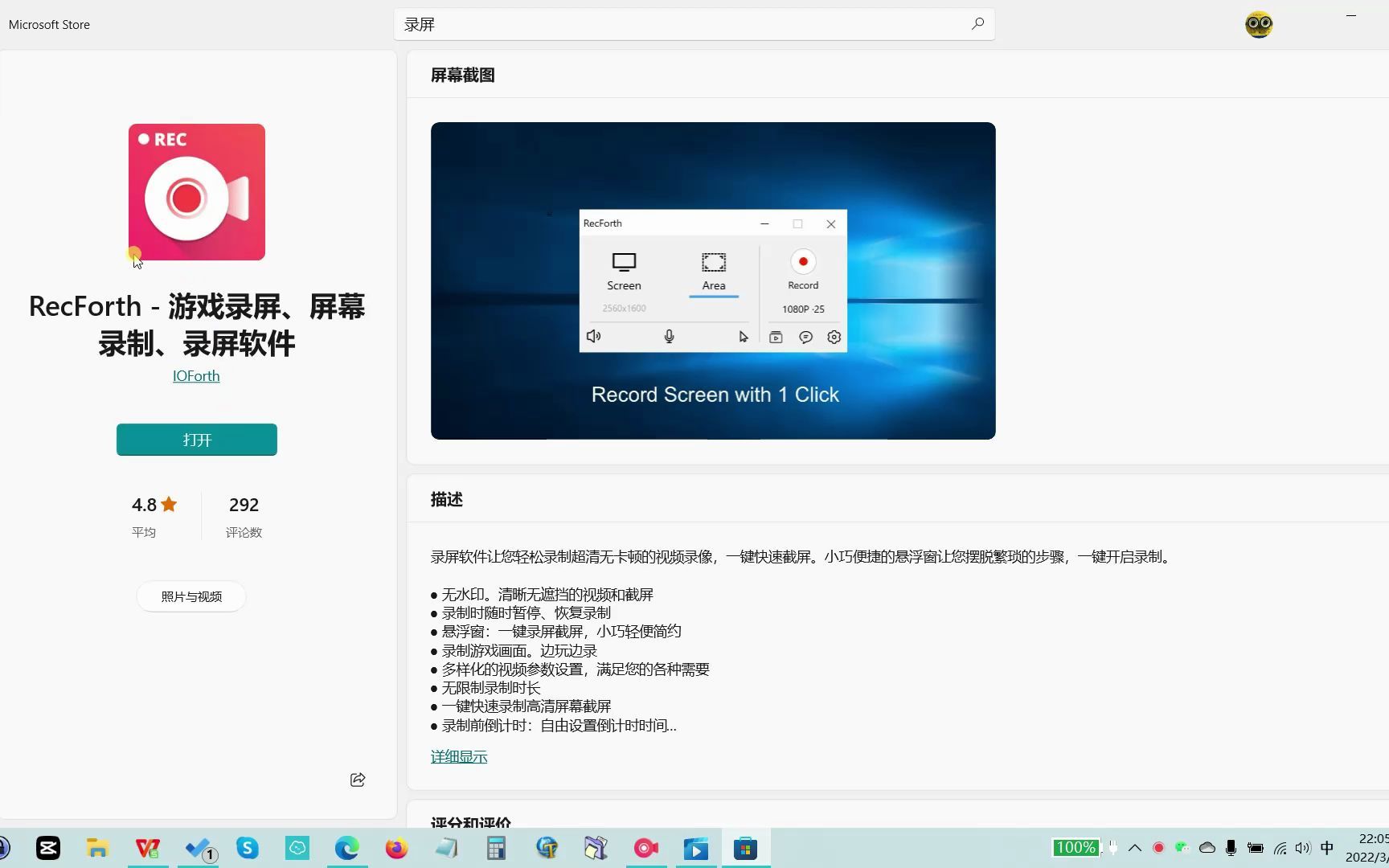Open the settings gear in the RecForth preview
Viewport: 1389px width, 868px height.
point(834,337)
